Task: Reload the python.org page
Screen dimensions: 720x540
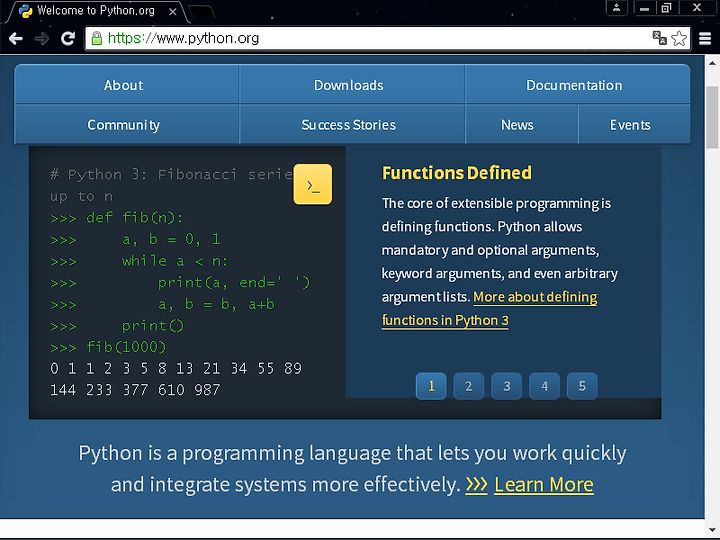Action: 68,38
